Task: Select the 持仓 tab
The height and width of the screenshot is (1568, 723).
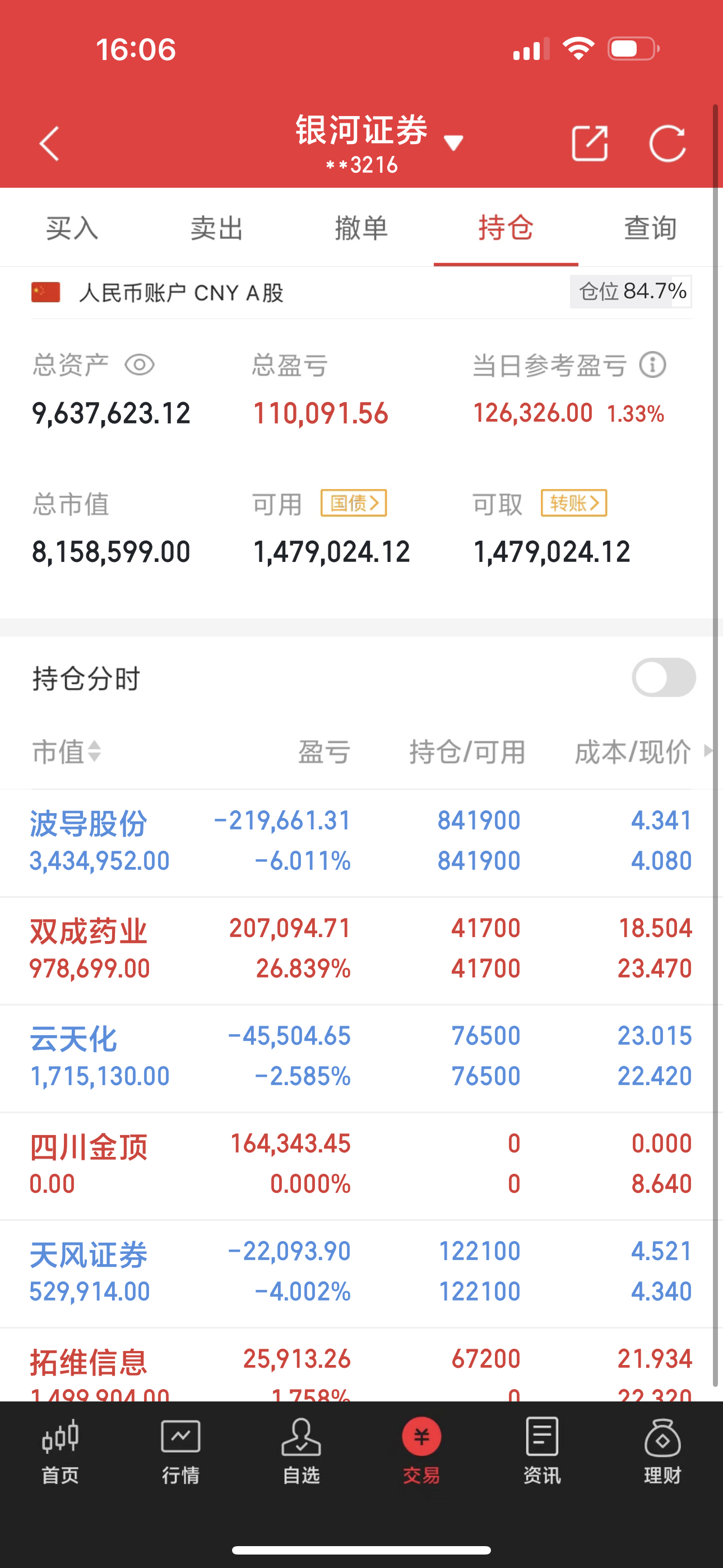Action: tap(506, 228)
